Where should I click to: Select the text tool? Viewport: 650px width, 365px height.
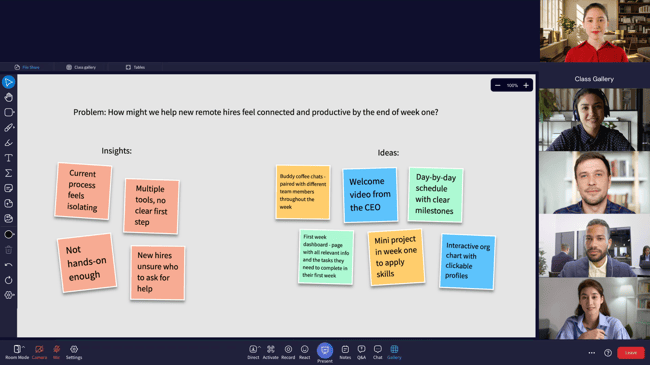click(8, 158)
